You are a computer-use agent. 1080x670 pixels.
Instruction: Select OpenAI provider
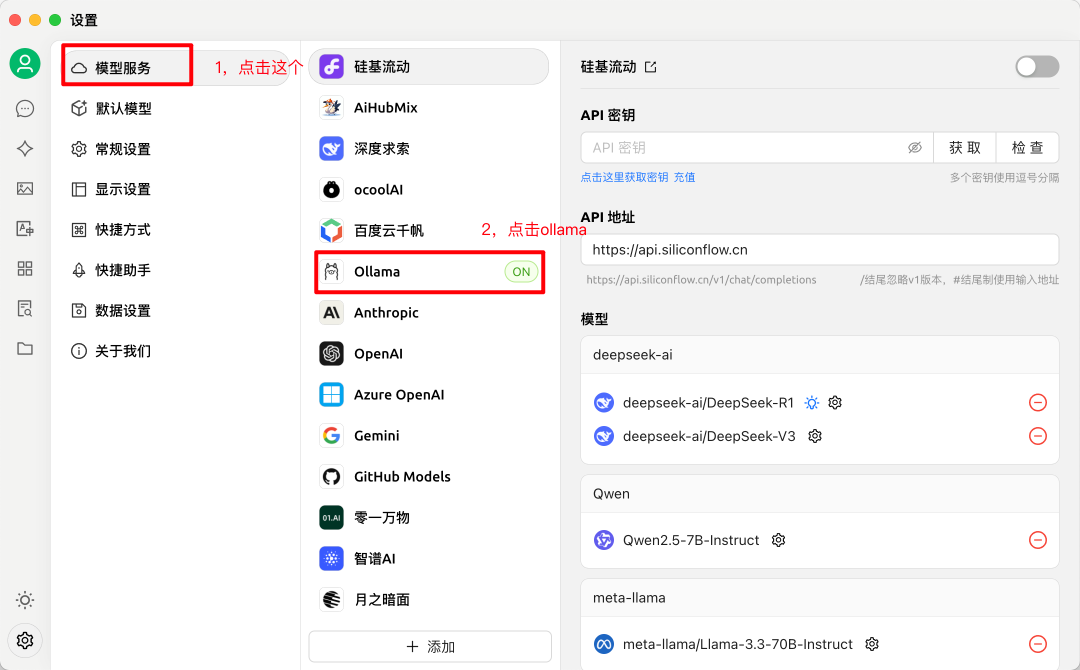(429, 353)
